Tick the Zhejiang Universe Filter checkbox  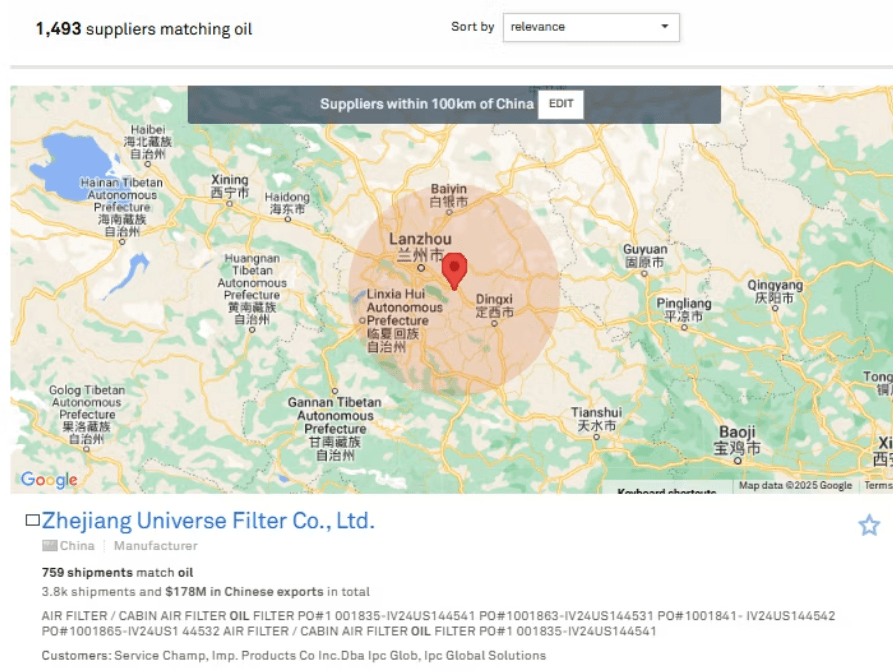32,520
